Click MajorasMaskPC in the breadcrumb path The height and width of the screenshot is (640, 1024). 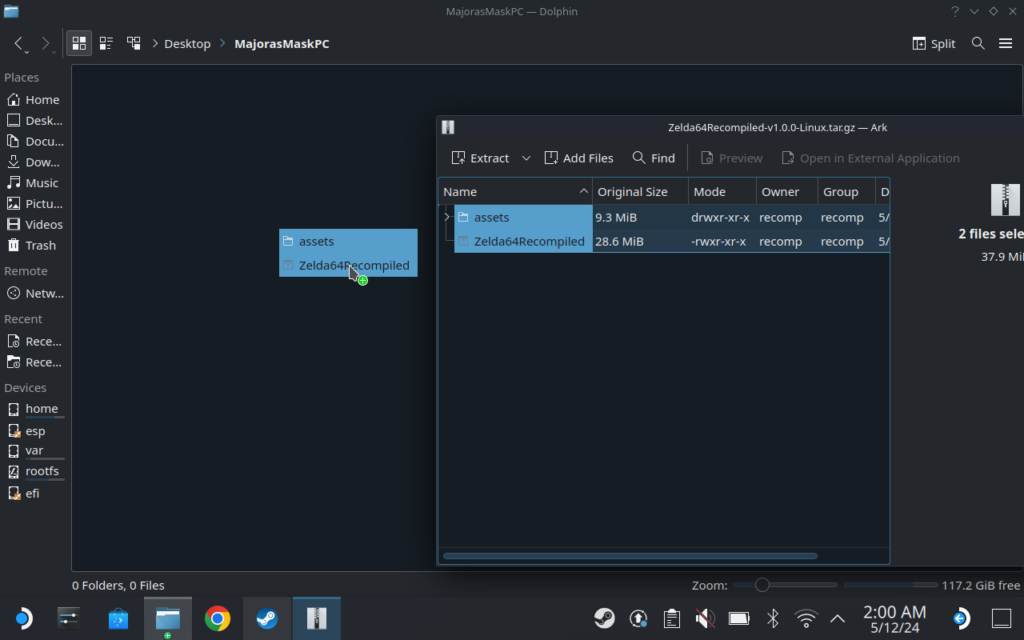[281, 44]
